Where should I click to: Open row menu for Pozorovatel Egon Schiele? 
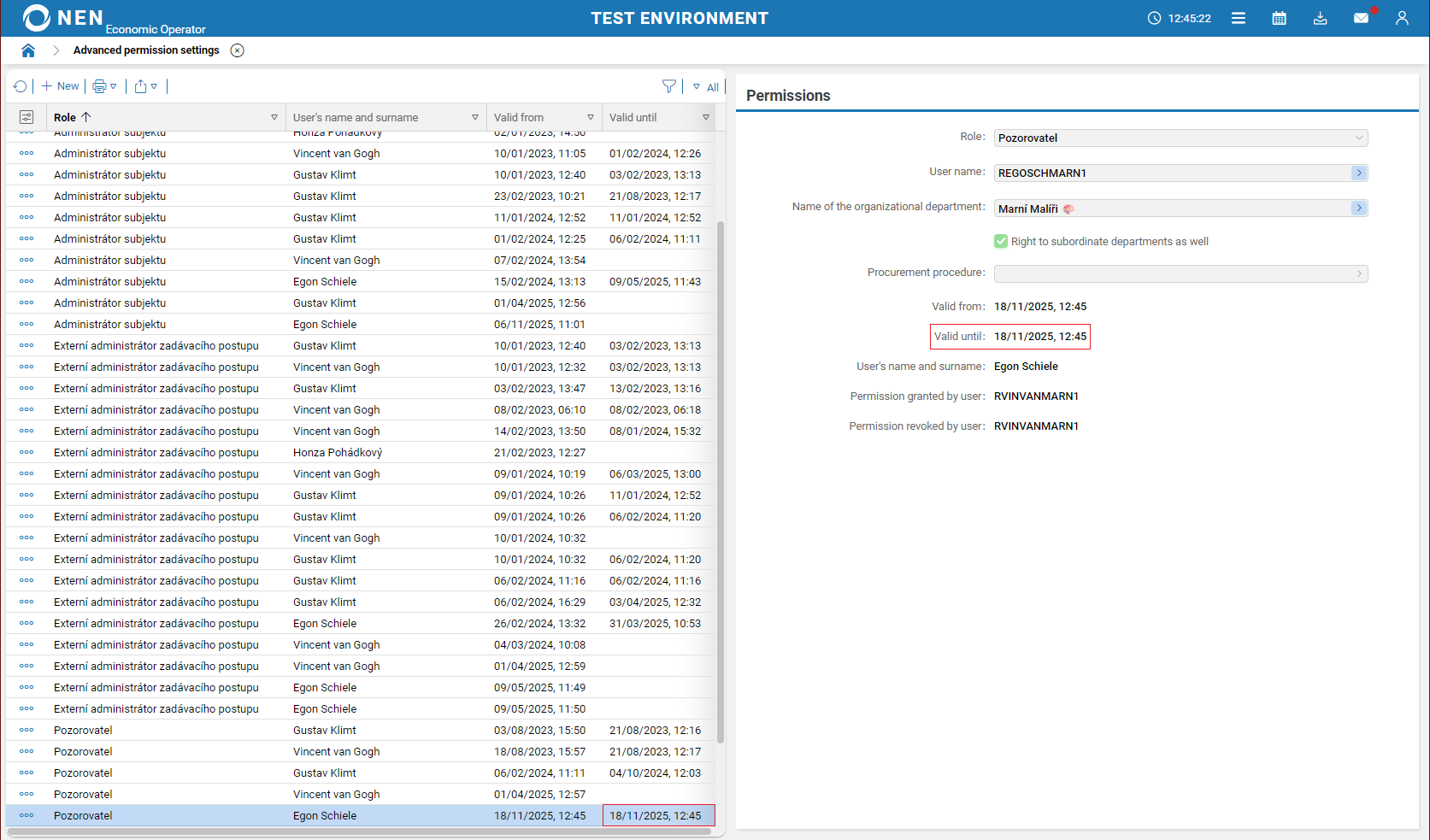pos(26,815)
